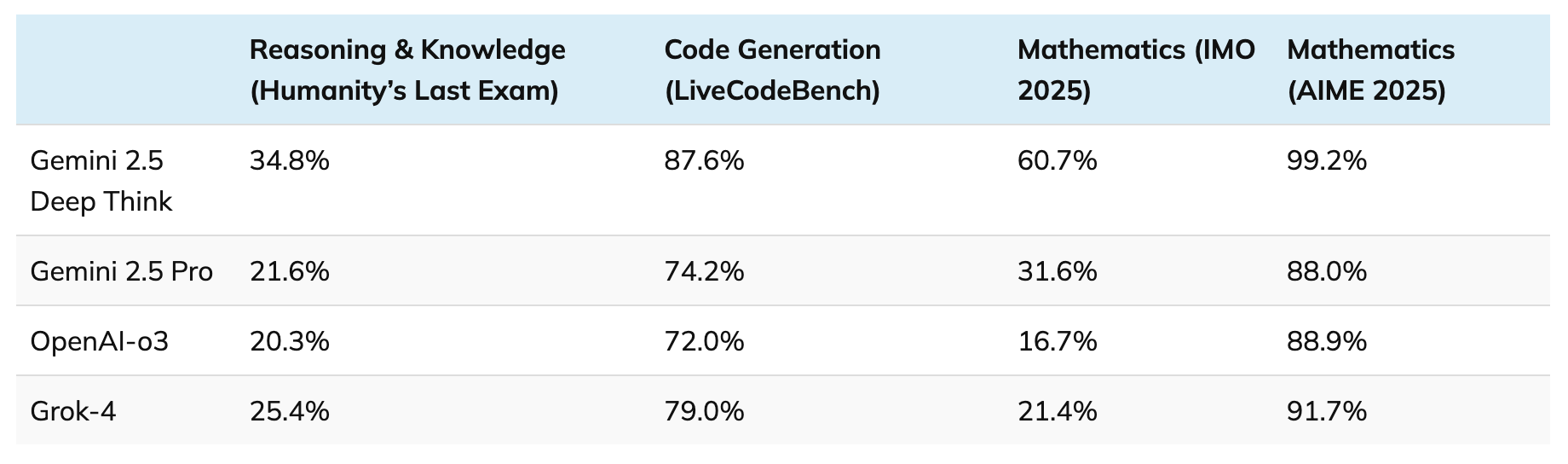Screen dimensions: 1568x464
Task: Click the Code Generation (LiveCodeBench) header
Action: (772, 70)
